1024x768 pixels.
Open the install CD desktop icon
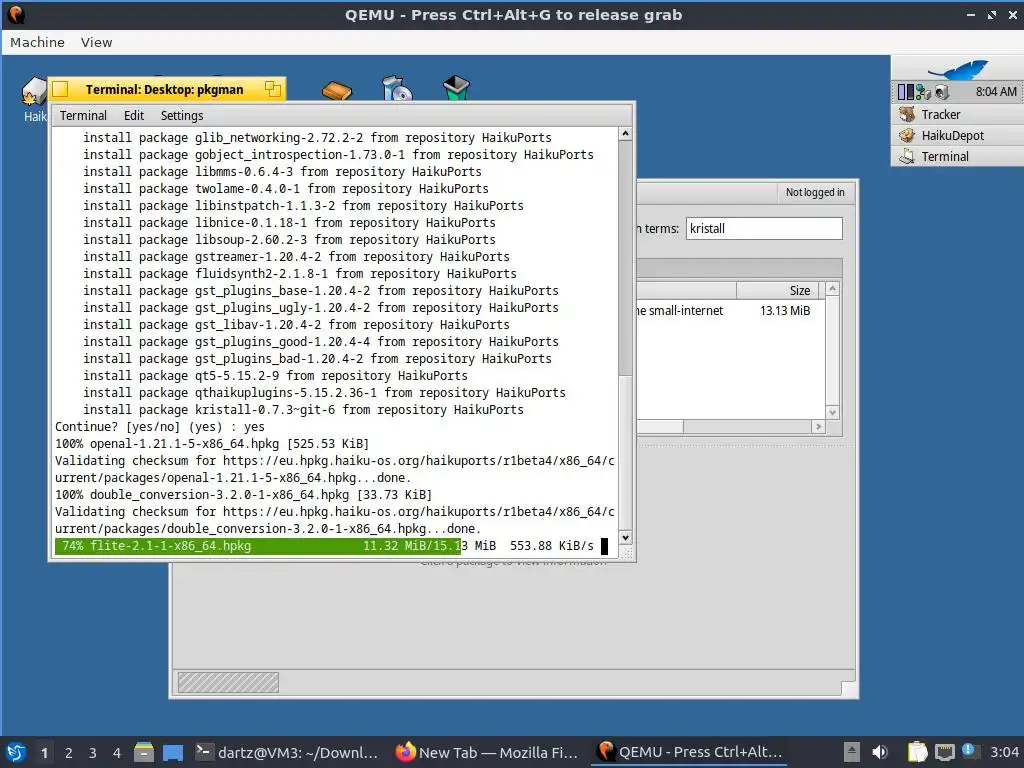click(x=396, y=89)
